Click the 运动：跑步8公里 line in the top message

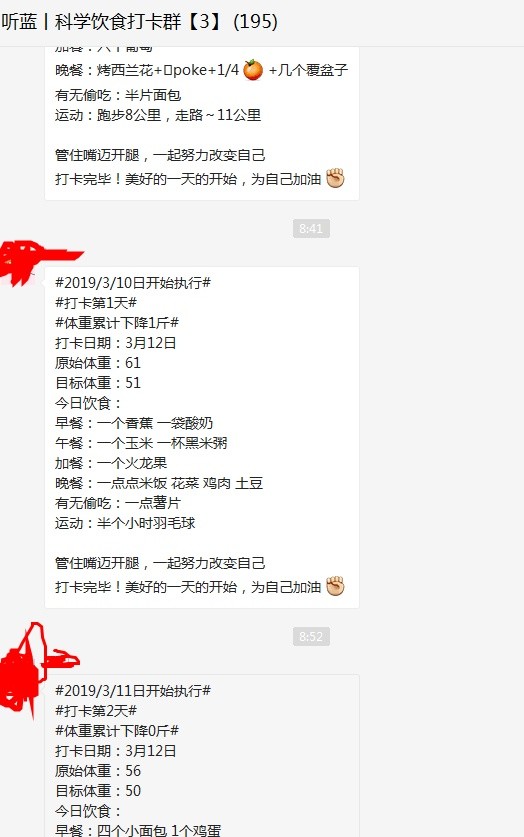tap(158, 115)
